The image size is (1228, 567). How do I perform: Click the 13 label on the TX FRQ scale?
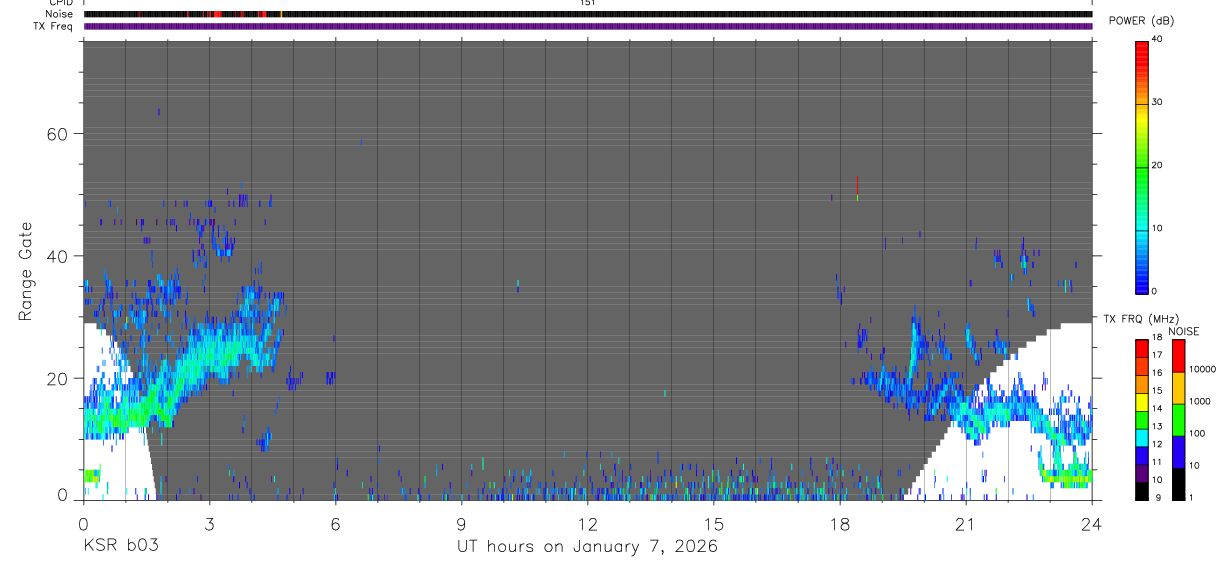[x=1157, y=427]
